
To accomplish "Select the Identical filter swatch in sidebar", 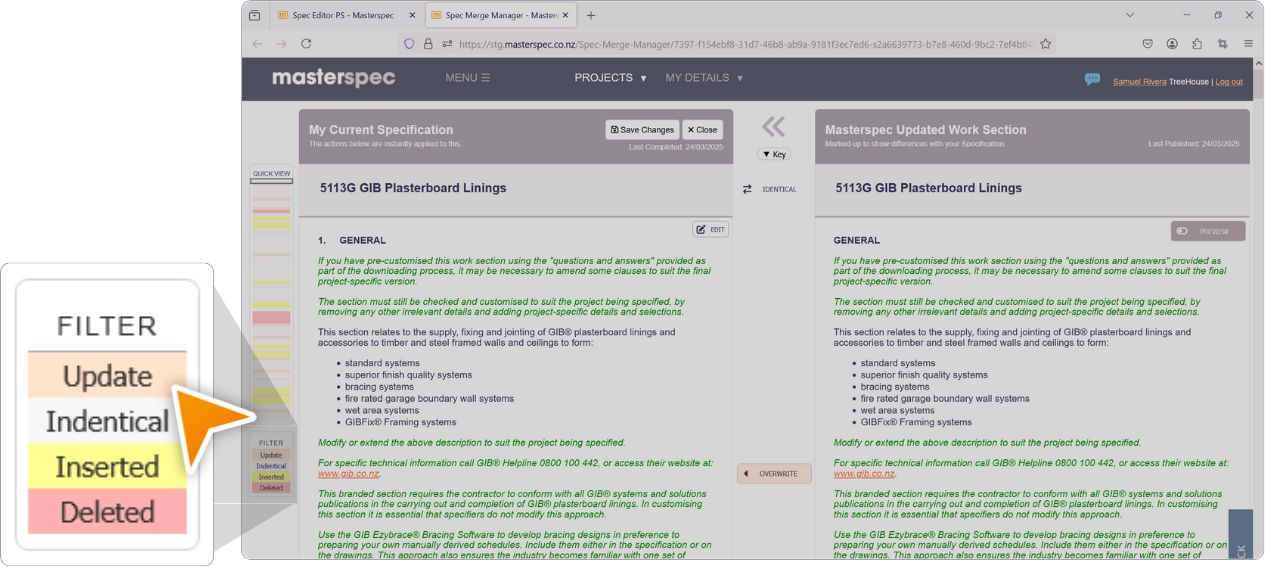I will coord(271,466).
